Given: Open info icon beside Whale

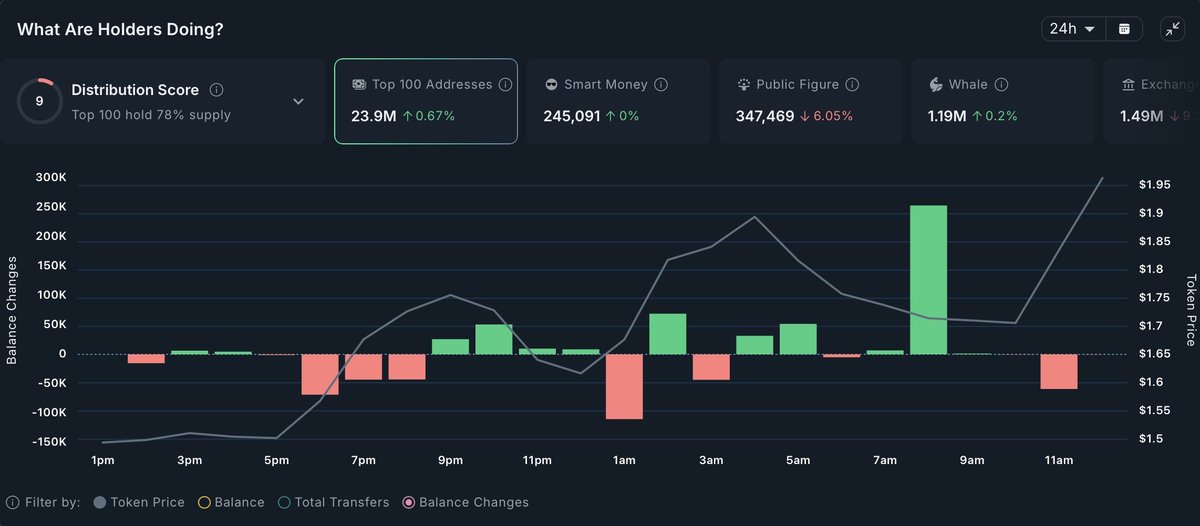Looking at the screenshot, I should point(1001,85).
